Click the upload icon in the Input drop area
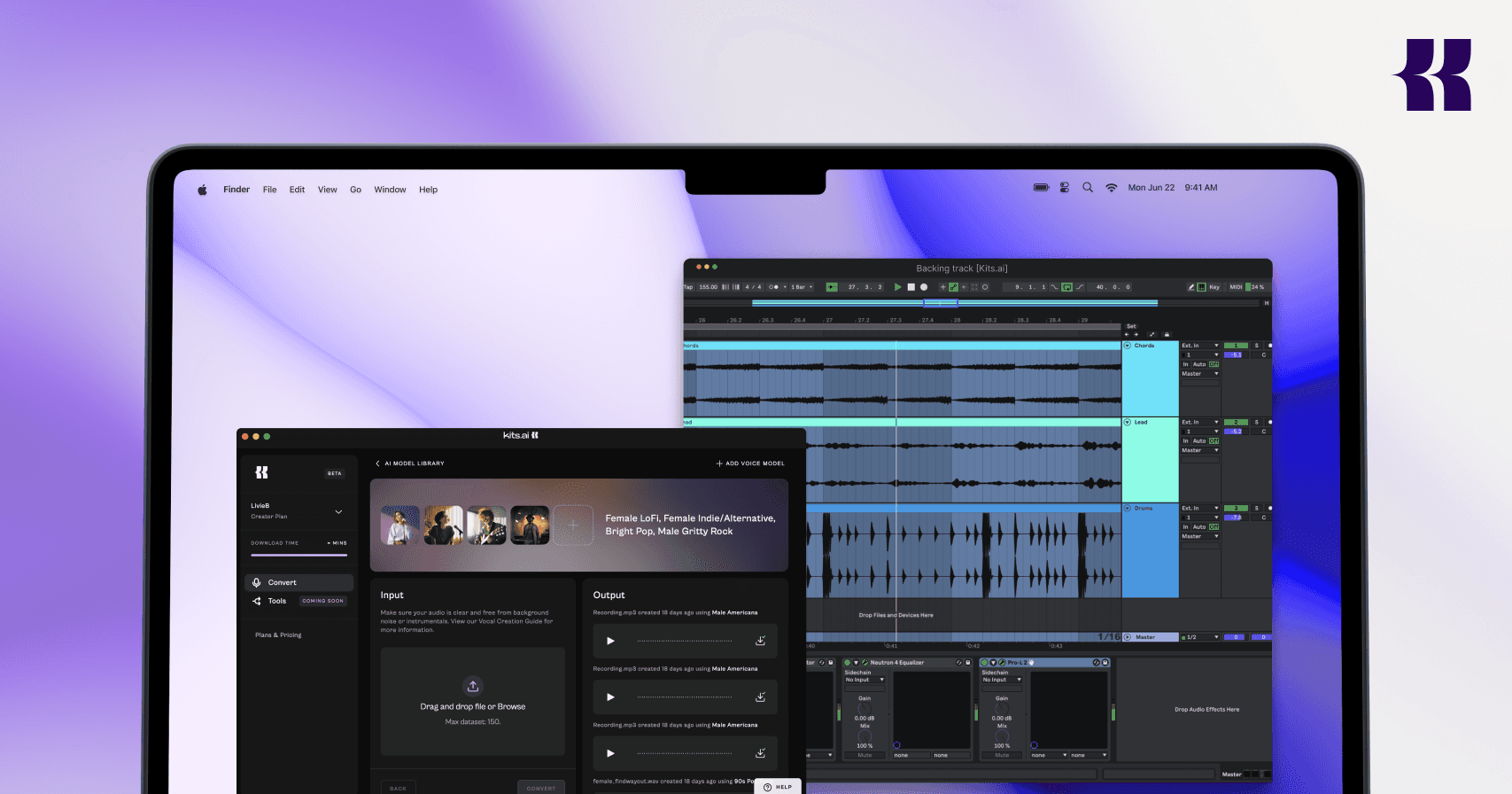1512x794 pixels. [473, 686]
